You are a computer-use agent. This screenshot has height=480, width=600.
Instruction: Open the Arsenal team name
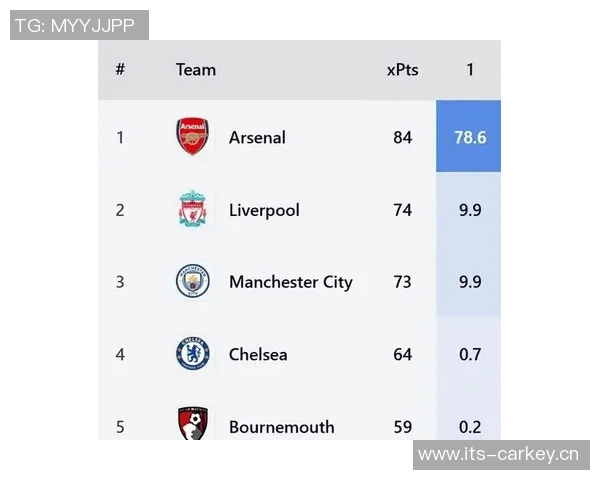(x=257, y=138)
